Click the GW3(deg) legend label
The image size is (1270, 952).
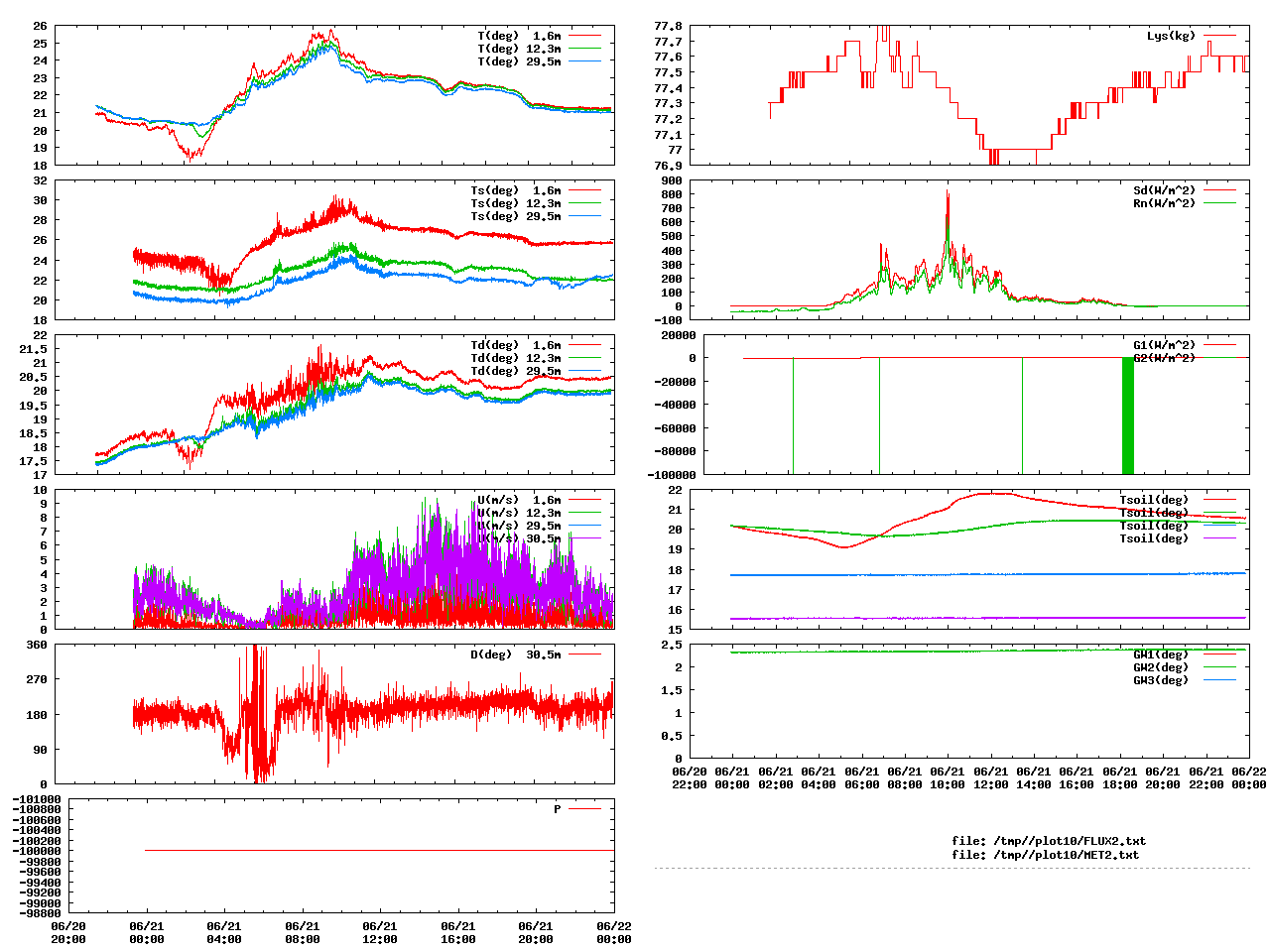click(1161, 680)
